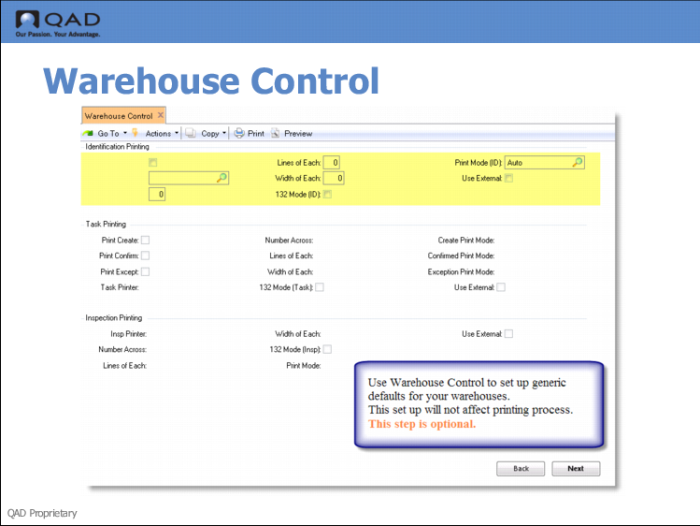Expand the Actions dropdown arrow
700x526 pixels.
click(176, 133)
